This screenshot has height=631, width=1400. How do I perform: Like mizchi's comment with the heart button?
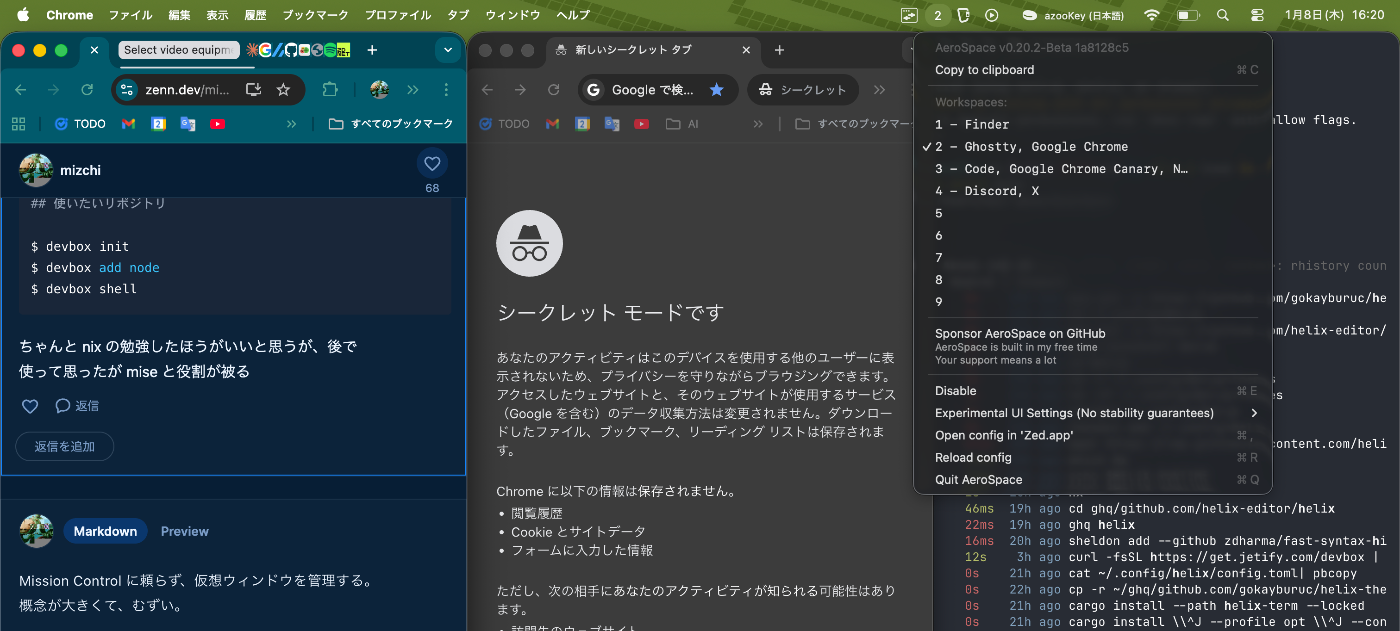[432, 164]
